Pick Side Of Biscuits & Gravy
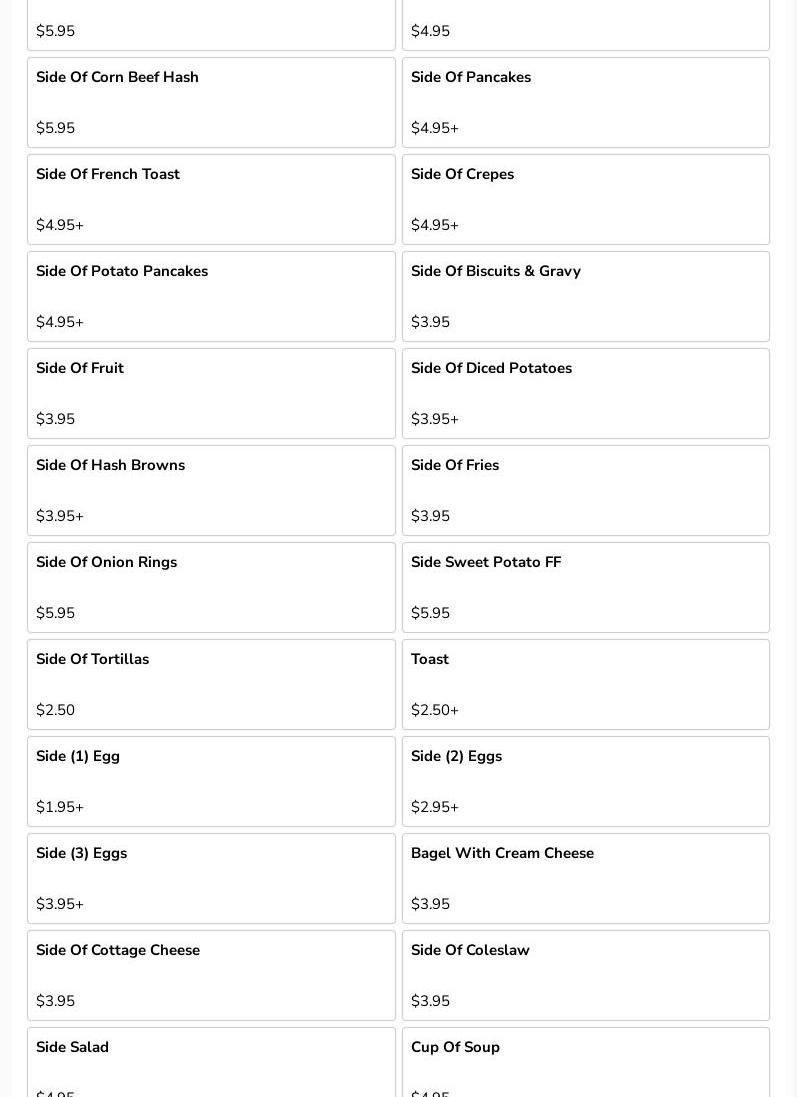 585,296
